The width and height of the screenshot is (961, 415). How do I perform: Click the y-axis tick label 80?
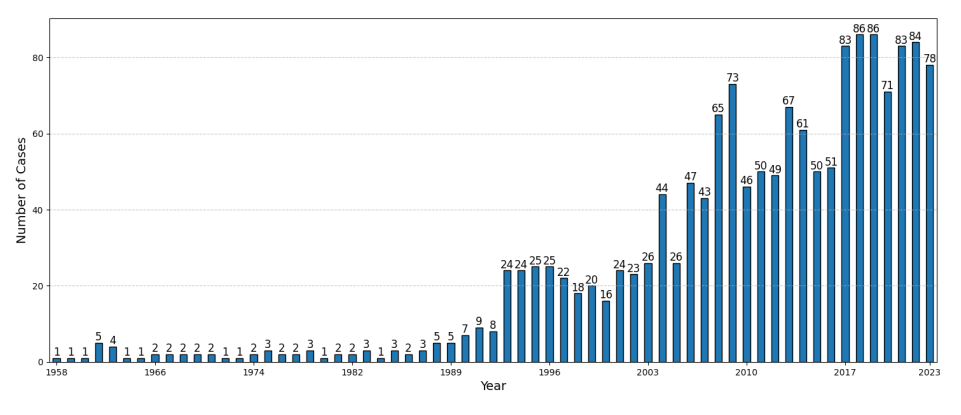click(39, 58)
